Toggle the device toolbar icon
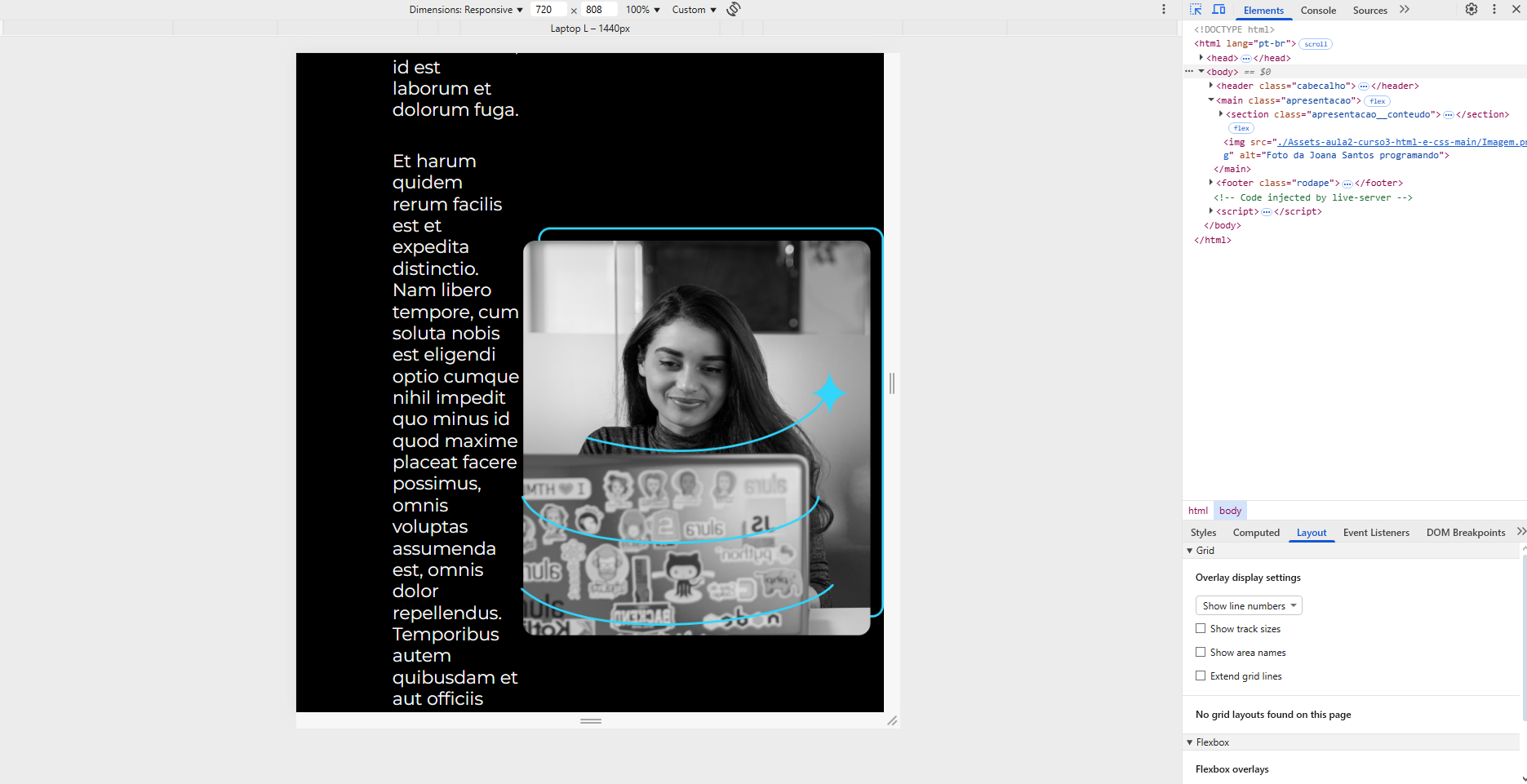The height and width of the screenshot is (784, 1527). click(1218, 10)
